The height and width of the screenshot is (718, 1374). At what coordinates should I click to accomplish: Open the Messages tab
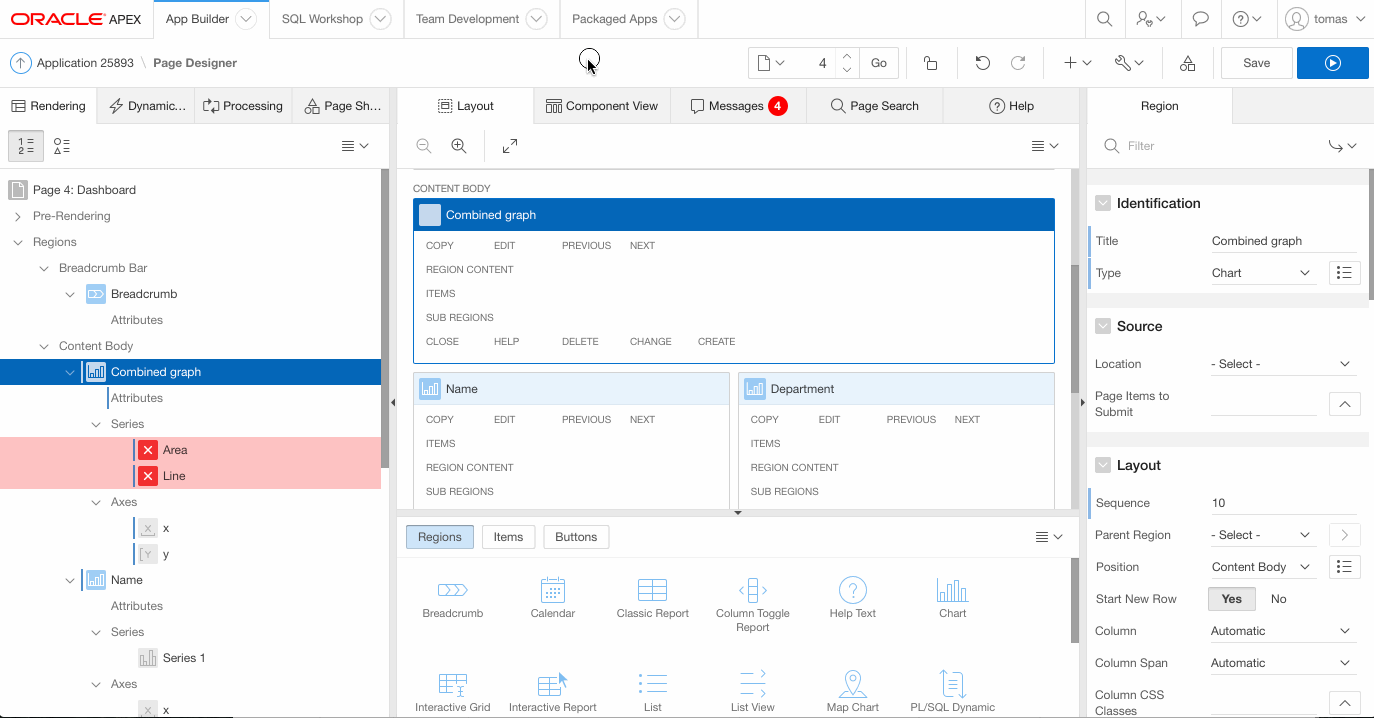point(738,106)
